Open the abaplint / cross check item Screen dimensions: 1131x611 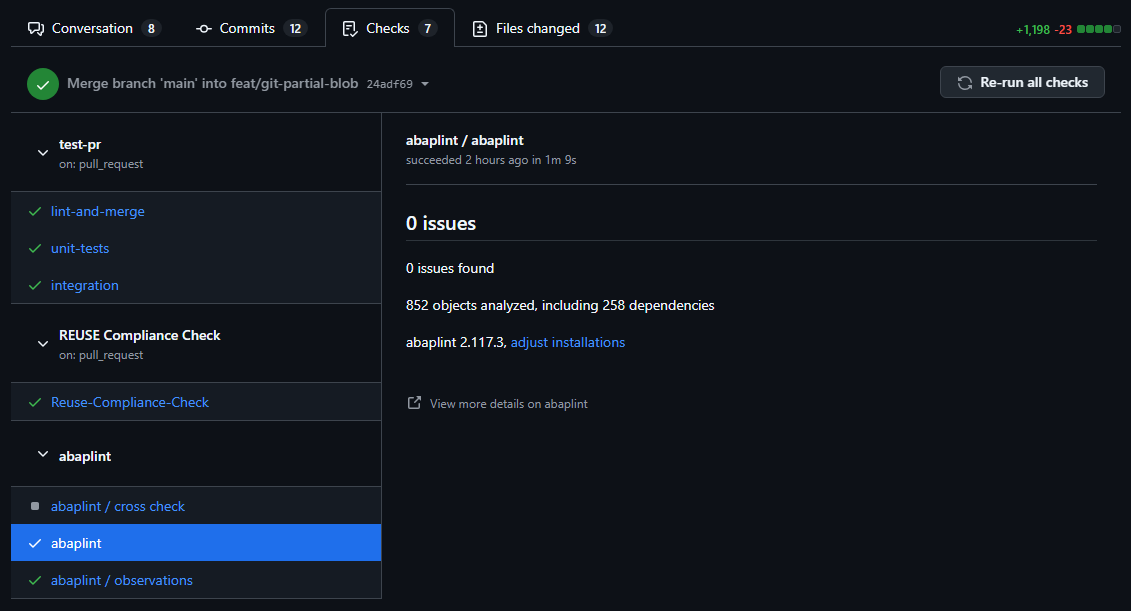(118, 506)
